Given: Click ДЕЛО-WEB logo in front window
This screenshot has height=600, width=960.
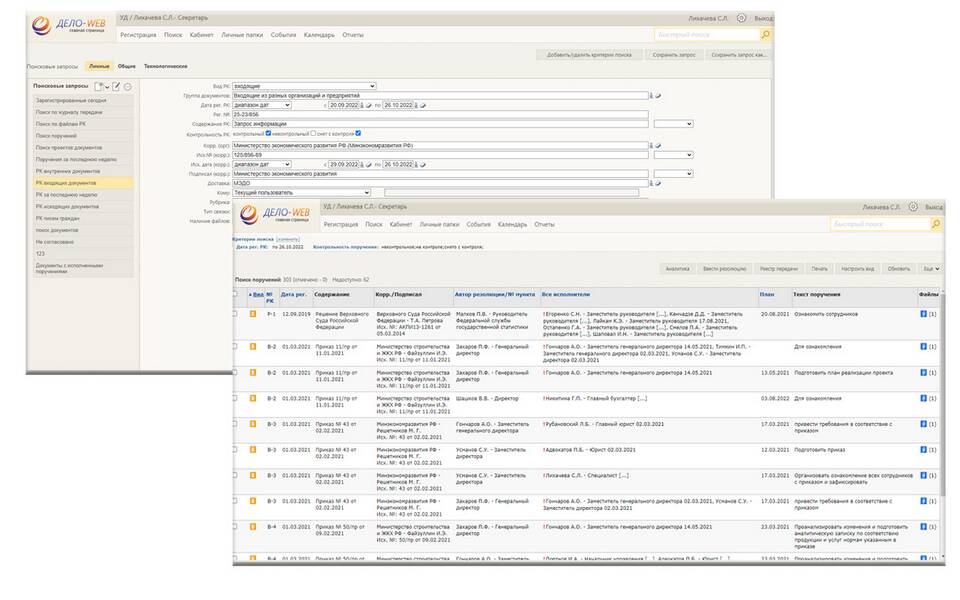Looking at the screenshot, I should 275,214.
